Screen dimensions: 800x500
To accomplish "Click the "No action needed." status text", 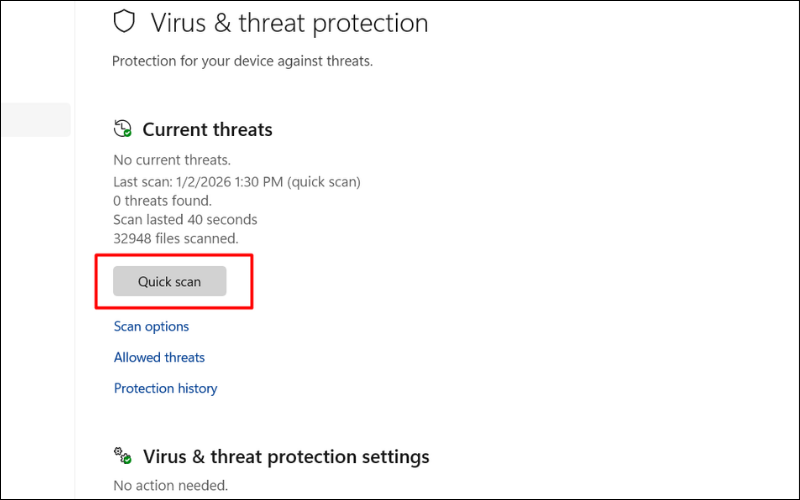I will pyautogui.click(x=170, y=486).
